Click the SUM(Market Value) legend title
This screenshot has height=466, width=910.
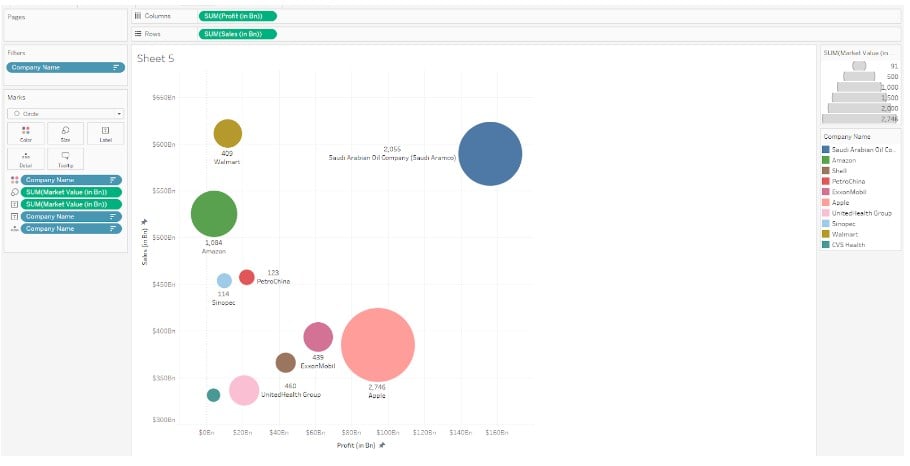tap(856, 53)
